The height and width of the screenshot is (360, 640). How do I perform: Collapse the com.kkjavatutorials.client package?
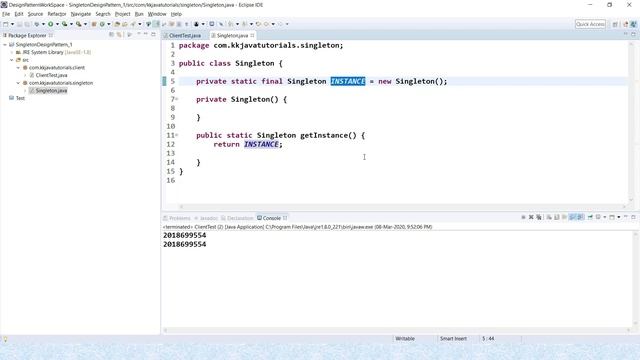(x=18, y=68)
